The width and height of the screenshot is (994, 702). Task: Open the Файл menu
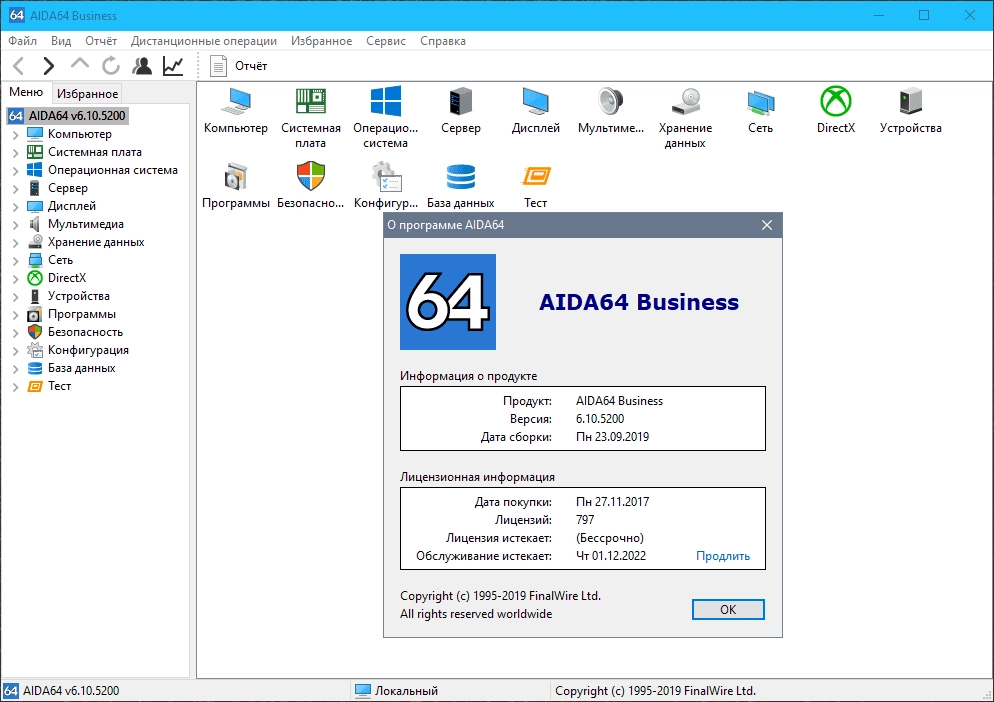pyautogui.click(x=22, y=41)
